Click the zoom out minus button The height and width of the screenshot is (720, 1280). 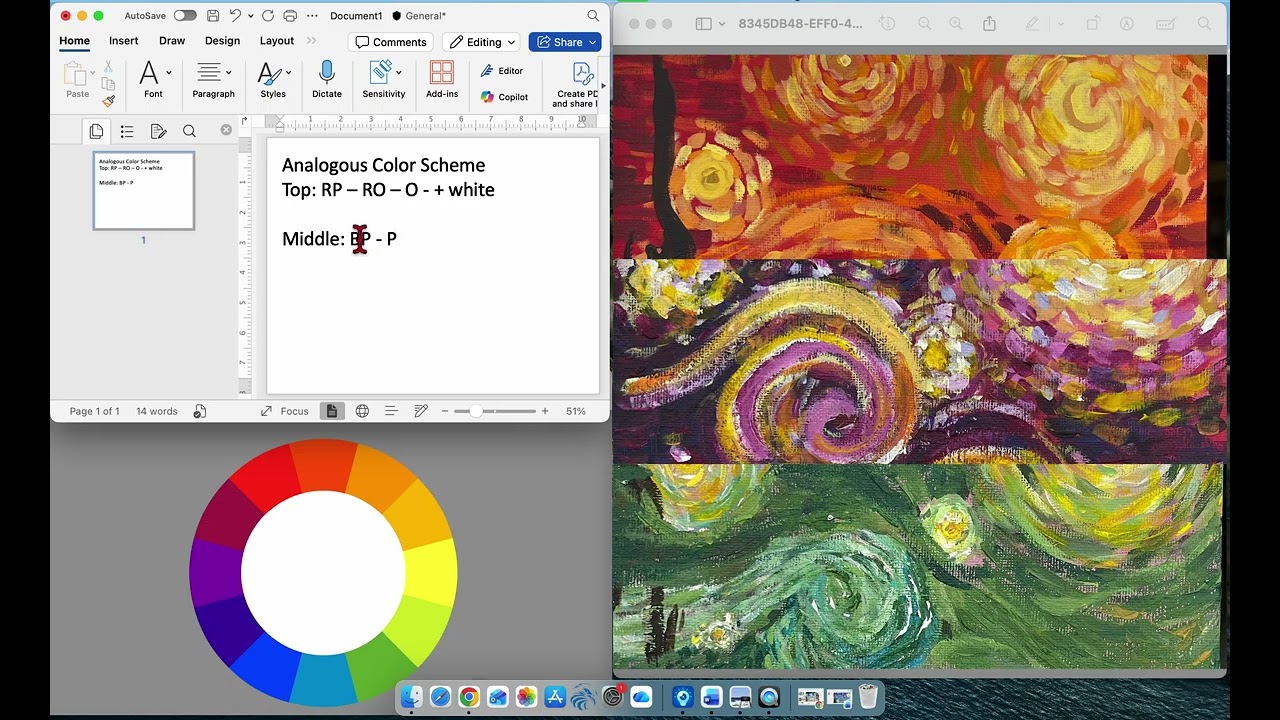click(x=445, y=411)
